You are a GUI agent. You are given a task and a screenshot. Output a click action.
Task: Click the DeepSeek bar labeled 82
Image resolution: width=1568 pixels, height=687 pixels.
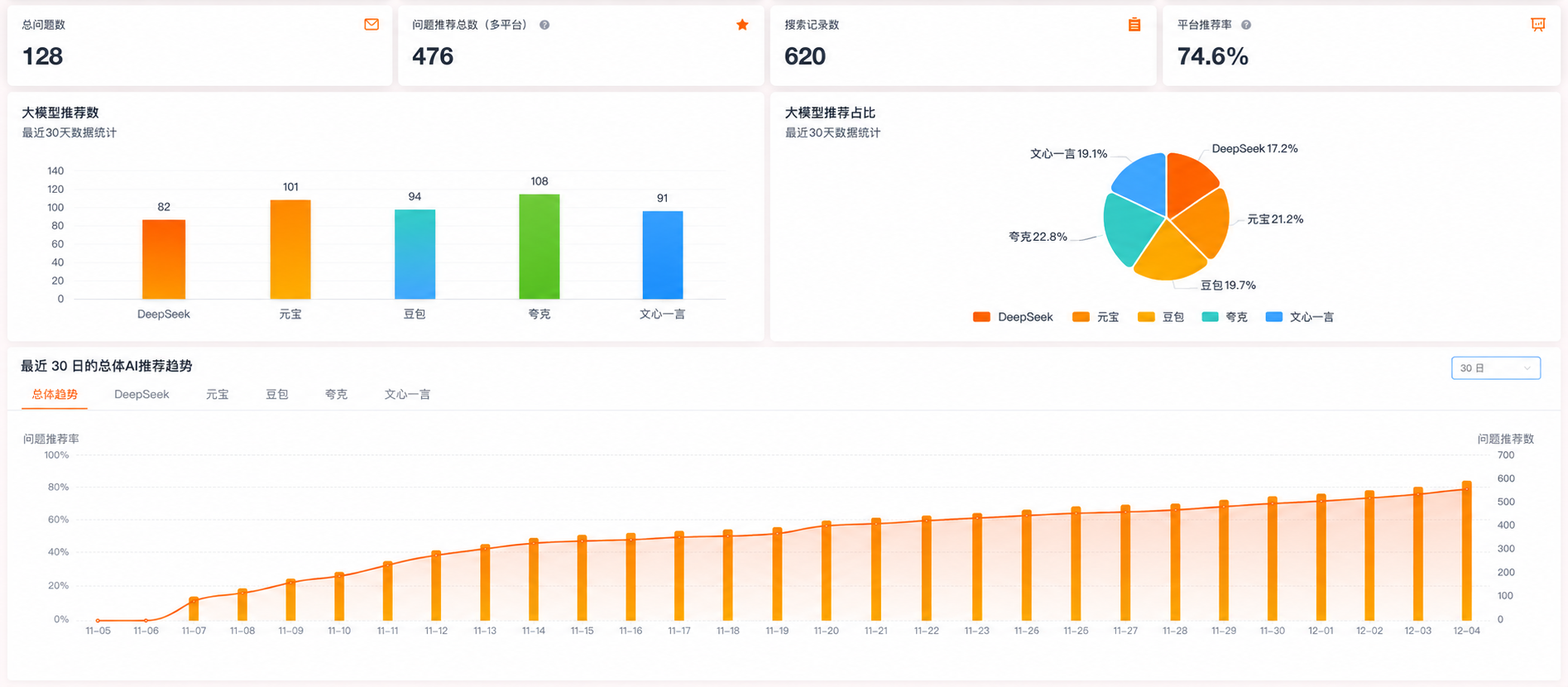[164, 259]
